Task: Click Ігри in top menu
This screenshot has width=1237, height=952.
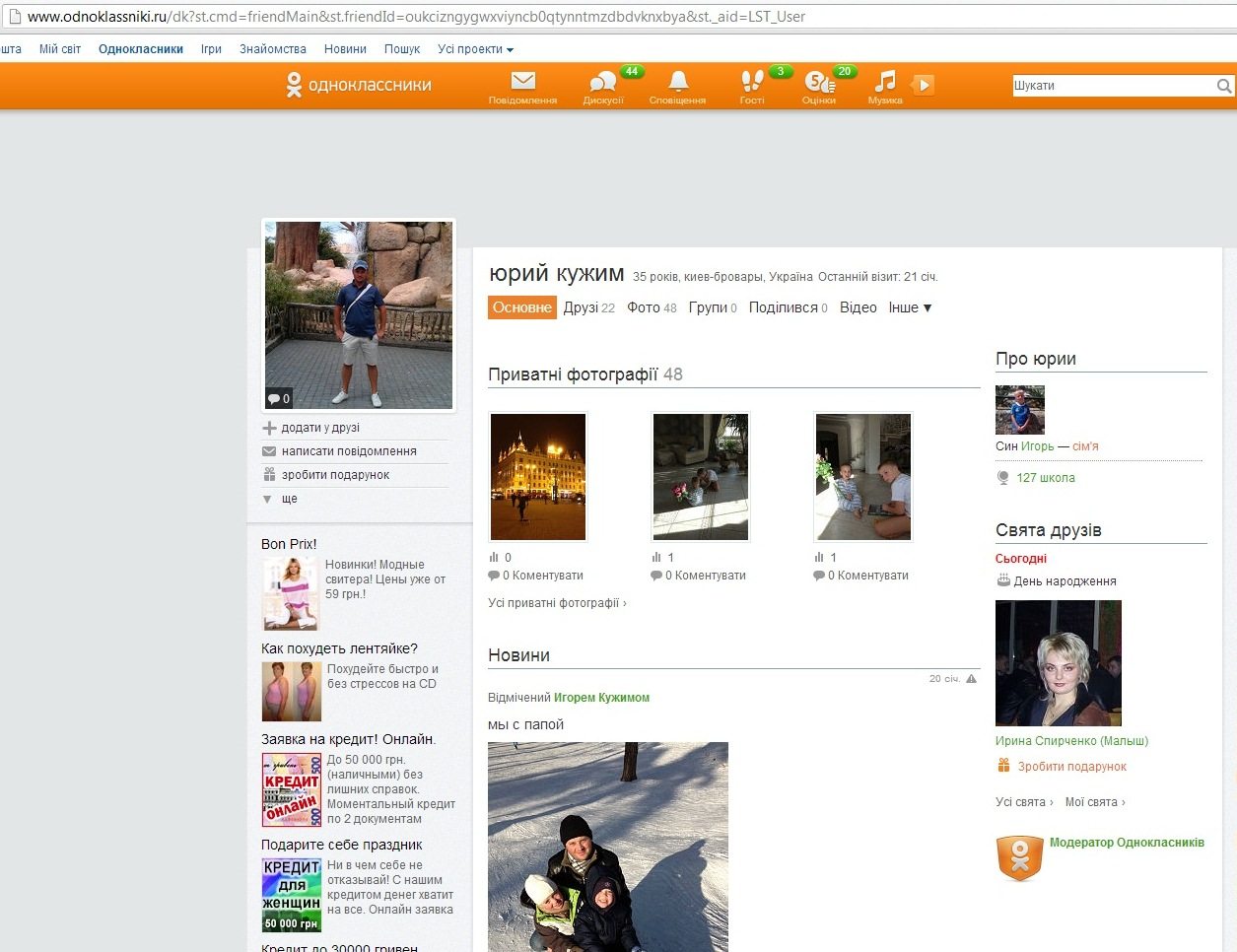Action: 211,49
